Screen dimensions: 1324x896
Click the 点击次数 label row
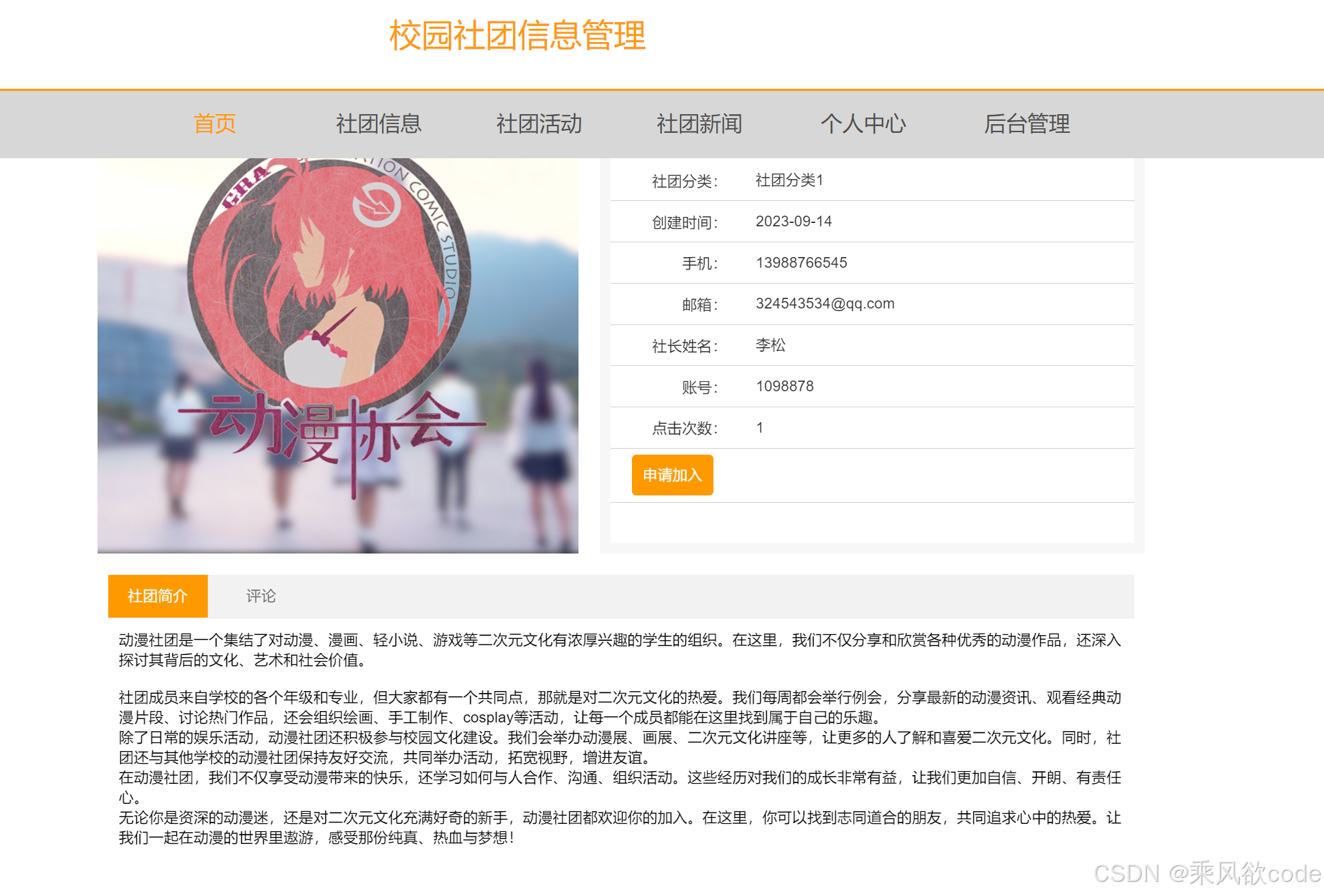(x=685, y=427)
